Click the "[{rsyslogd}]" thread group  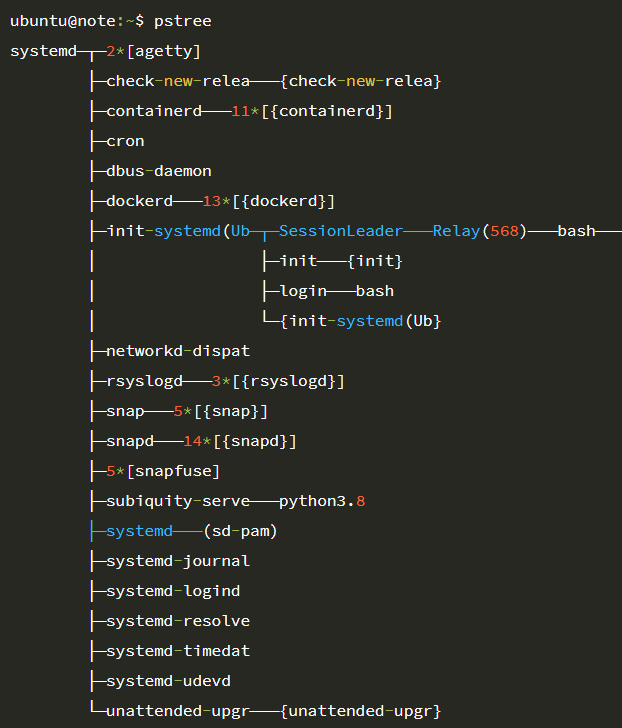[288, 381]
